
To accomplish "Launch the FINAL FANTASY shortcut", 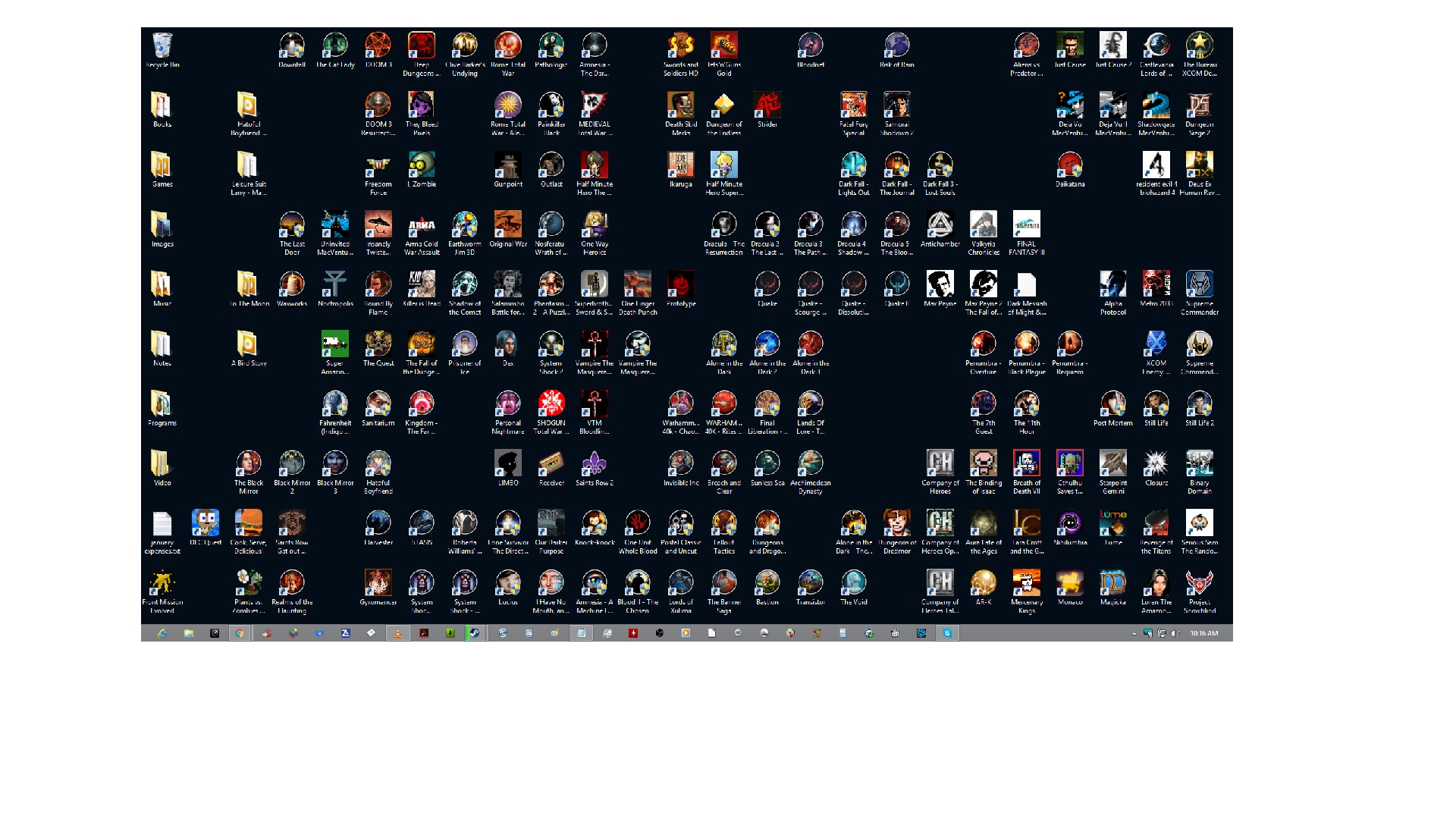I will [x=1027, y=234].
